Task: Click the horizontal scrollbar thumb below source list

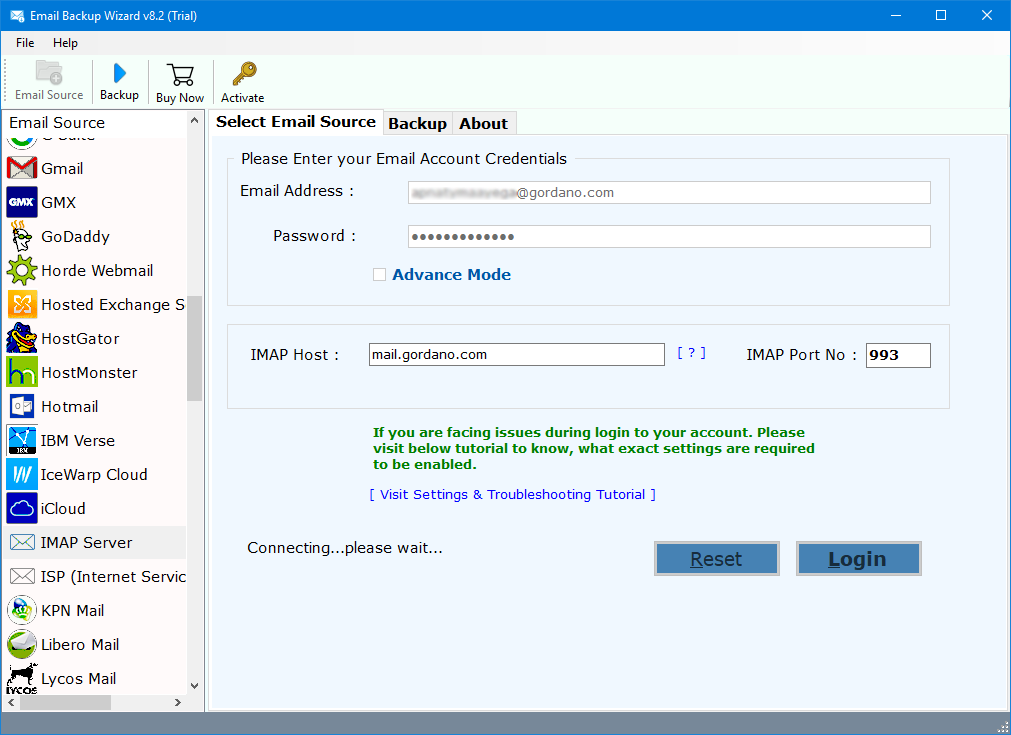Action: [x=65, y=702]
